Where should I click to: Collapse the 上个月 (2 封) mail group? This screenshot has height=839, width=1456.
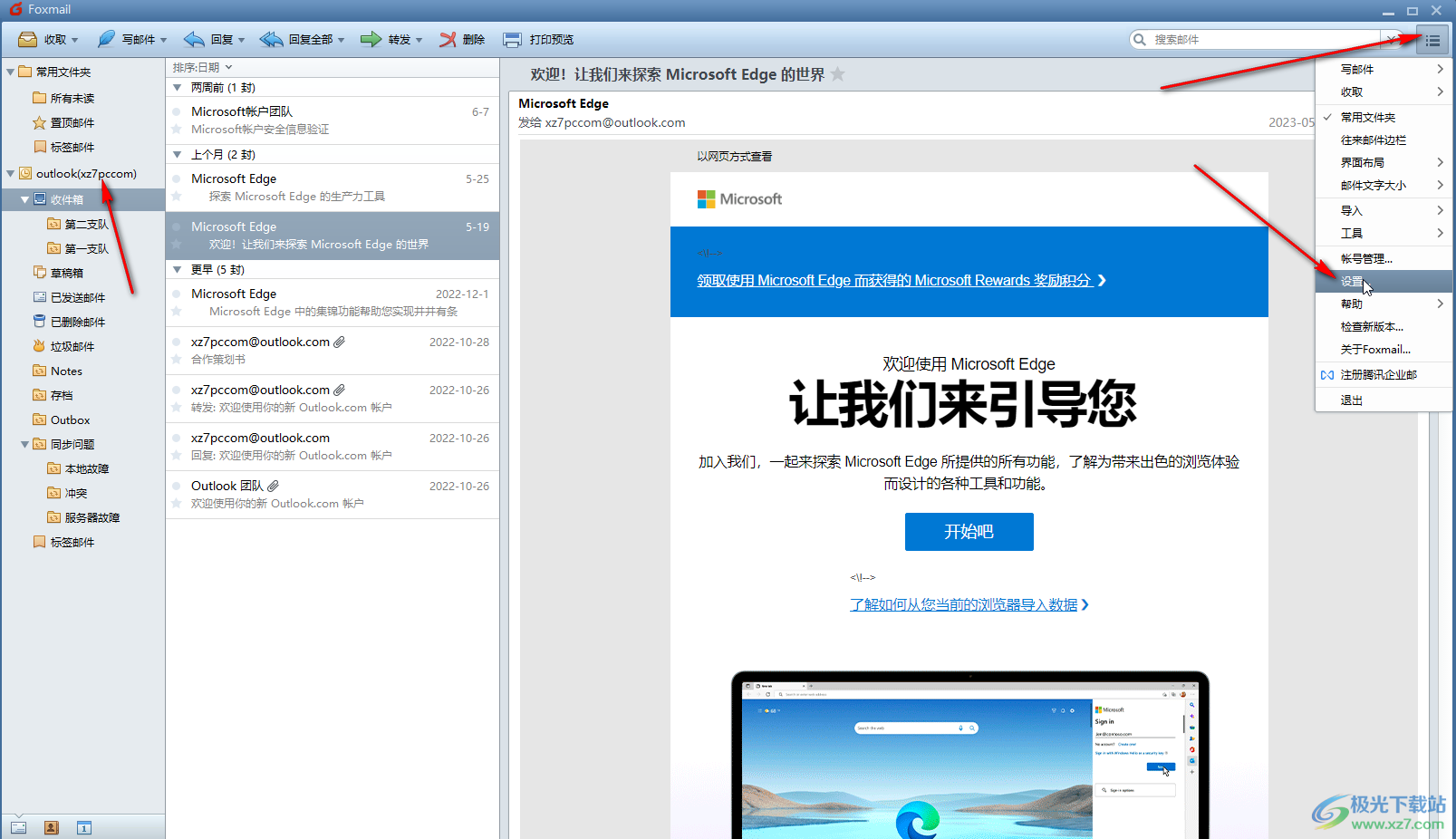tap(178, 155)
